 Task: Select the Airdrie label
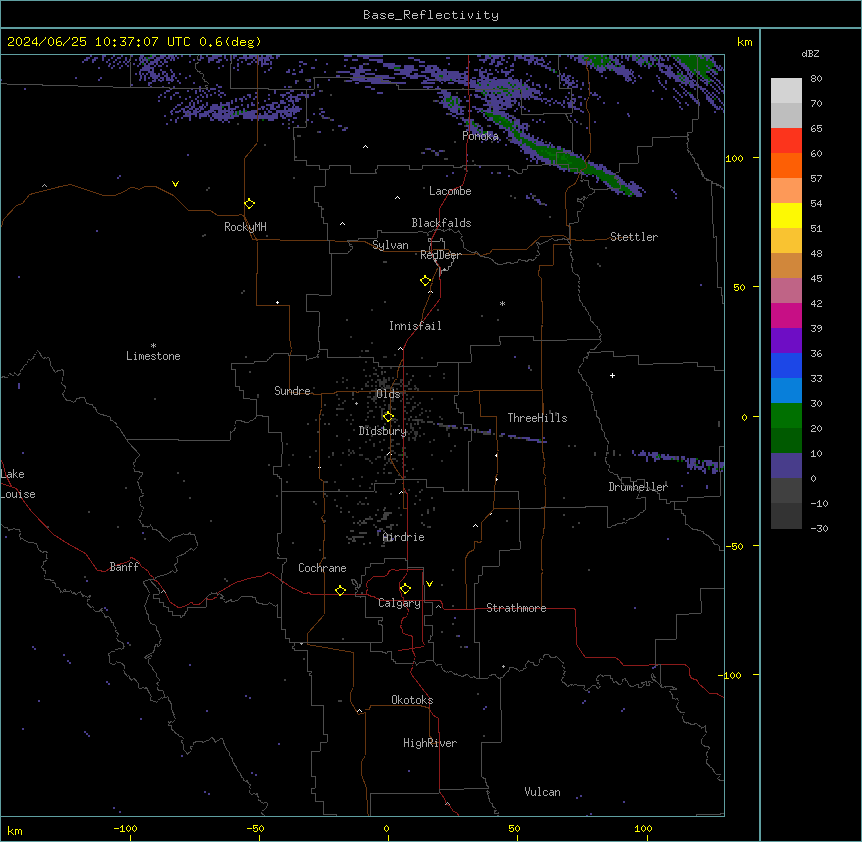pos(404,537)
